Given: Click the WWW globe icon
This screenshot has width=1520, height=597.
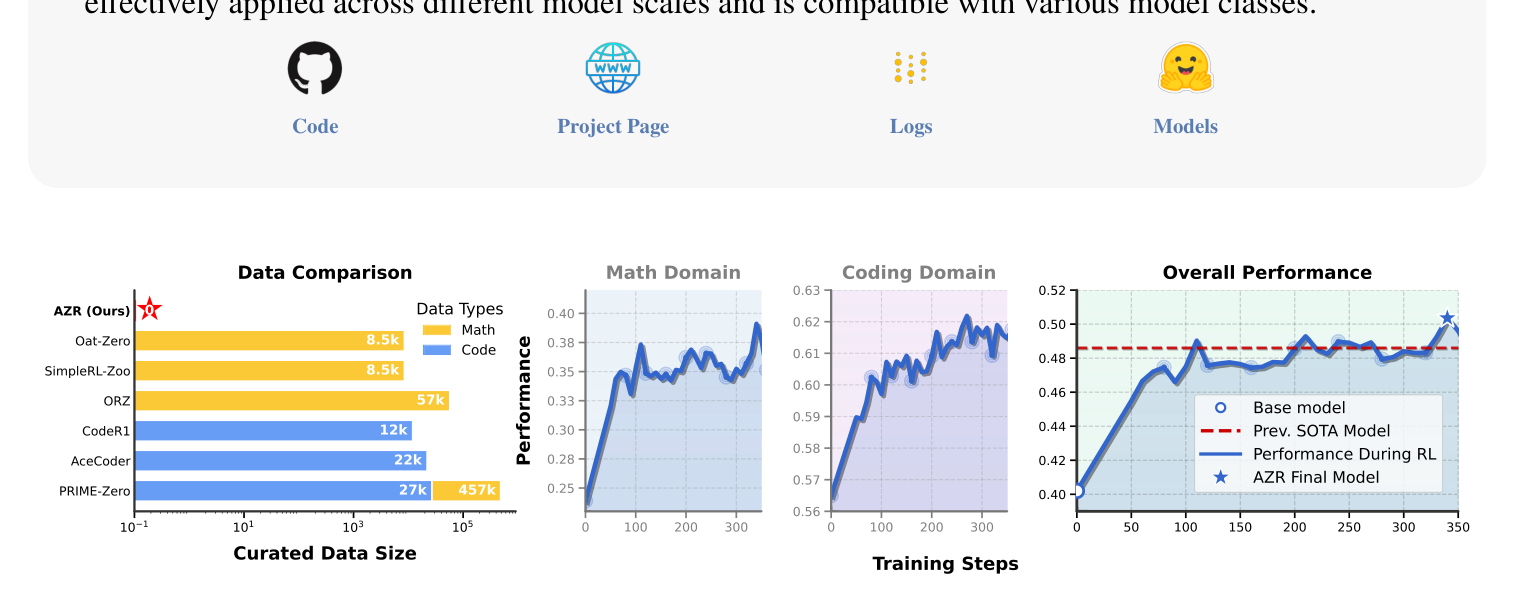Looking at the screenshot, I should click(612, 69).
